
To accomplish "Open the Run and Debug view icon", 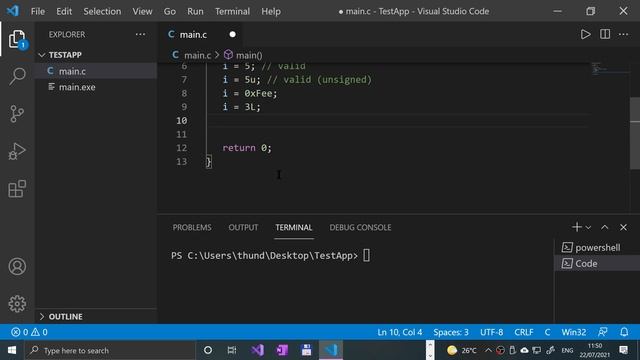I will pyautogui.click(x=17, y=151).
